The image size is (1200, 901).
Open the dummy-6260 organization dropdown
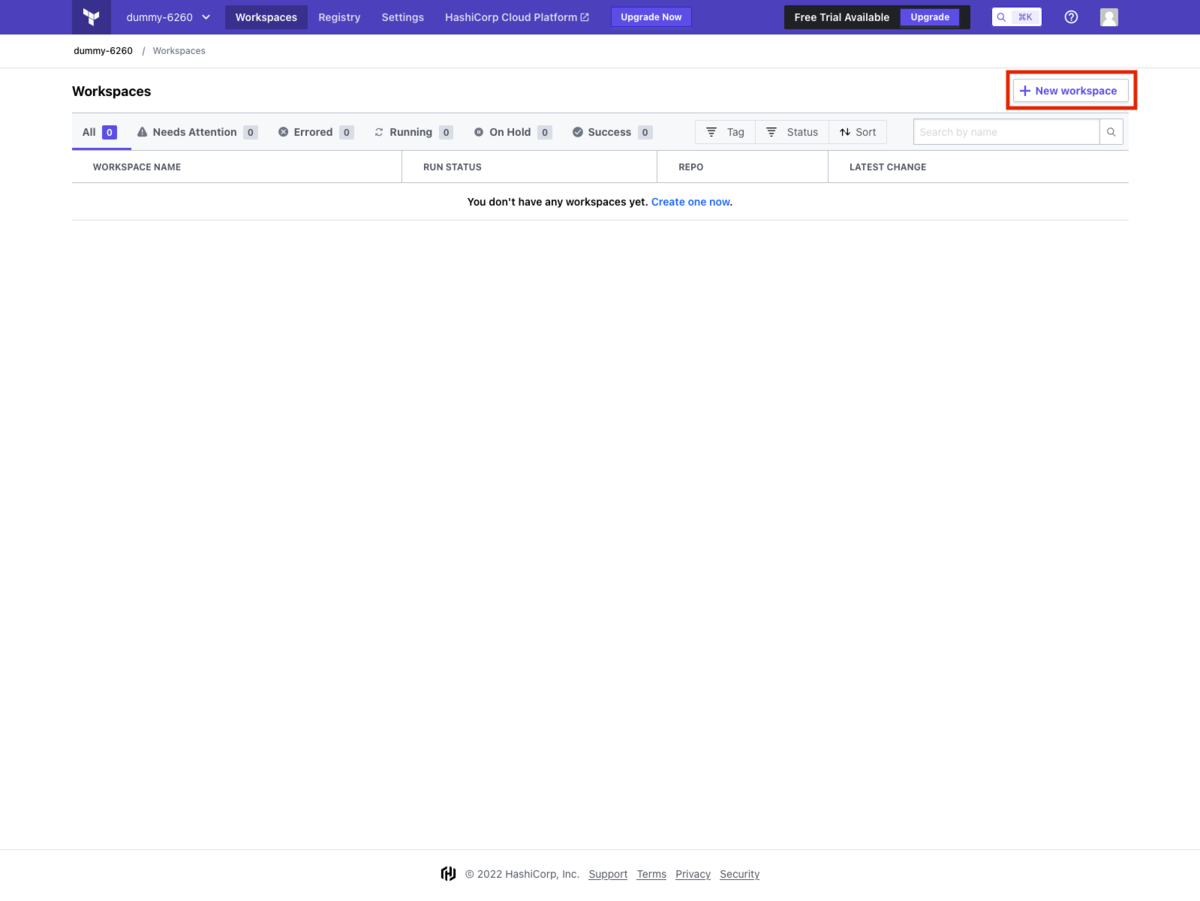point(168,17)
